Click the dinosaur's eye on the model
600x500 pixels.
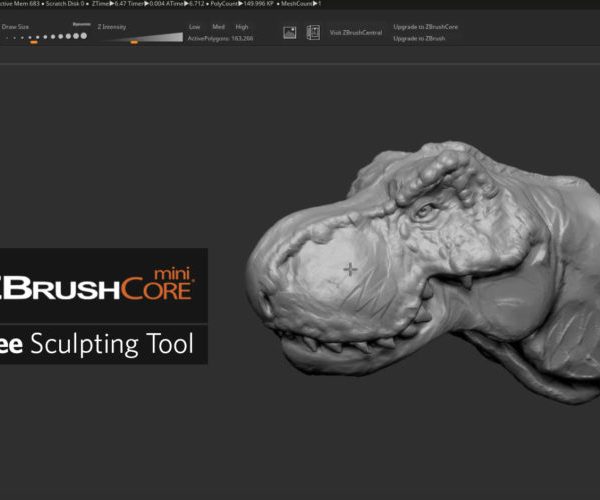[x=424, y=211]
